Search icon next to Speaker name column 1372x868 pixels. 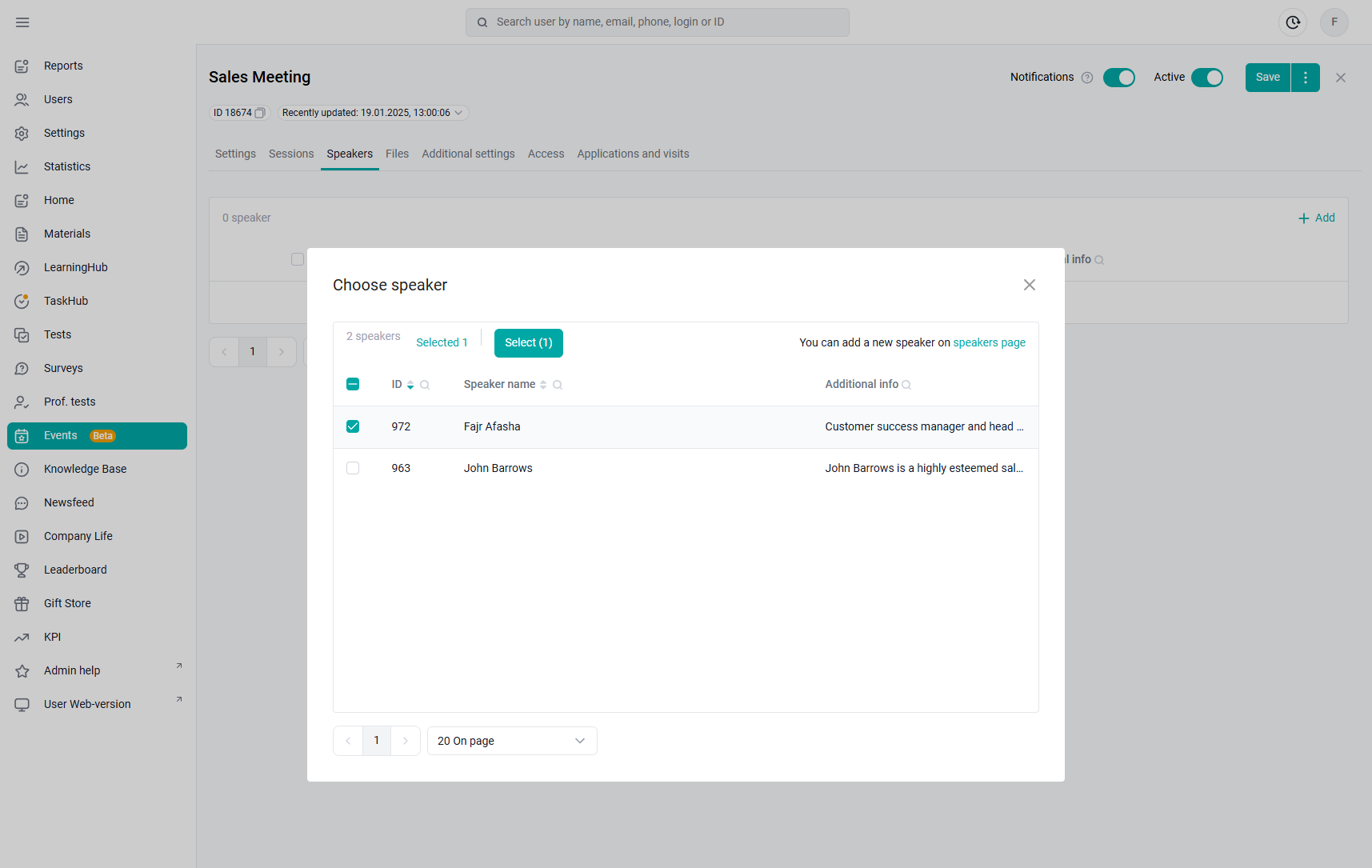(x=558, y=385)
